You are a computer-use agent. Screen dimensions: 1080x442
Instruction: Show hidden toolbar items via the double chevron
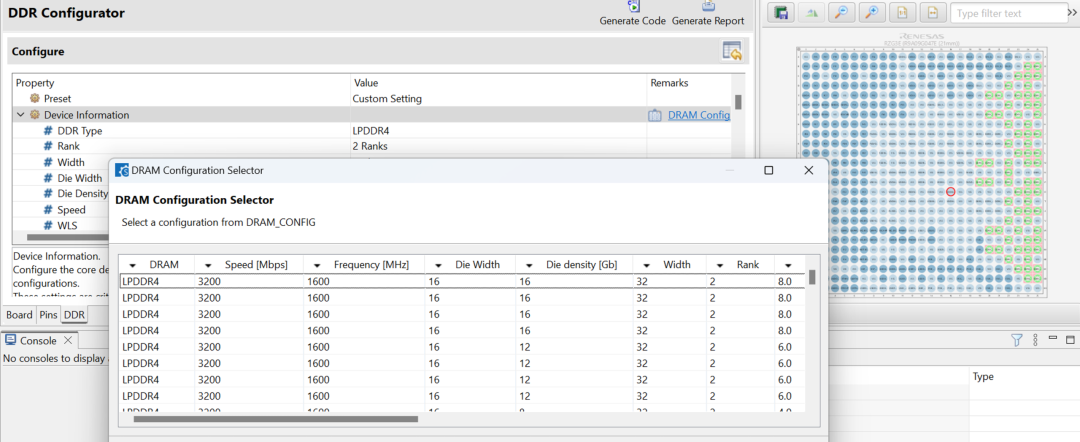click(1072, 12)
